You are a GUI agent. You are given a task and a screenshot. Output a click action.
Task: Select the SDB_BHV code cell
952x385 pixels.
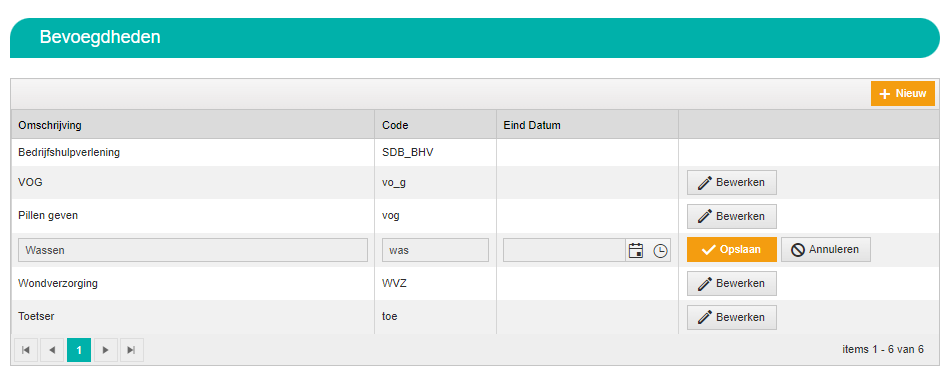pyautogui.click(x=435, y=152)
